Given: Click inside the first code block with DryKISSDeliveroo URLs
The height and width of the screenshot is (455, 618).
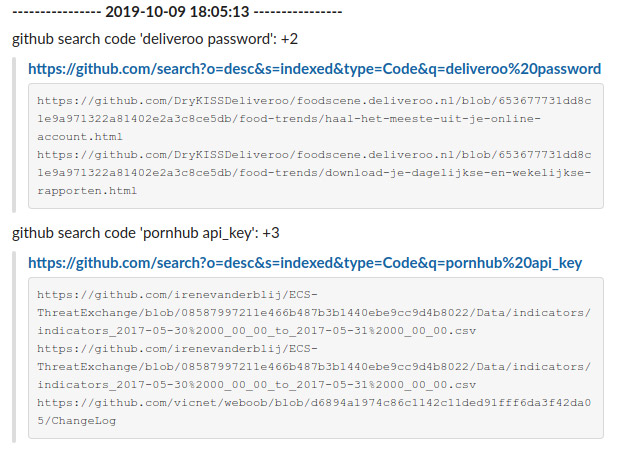Looking at the screenshot, I should pyautogui.click(x=316, y=146).
